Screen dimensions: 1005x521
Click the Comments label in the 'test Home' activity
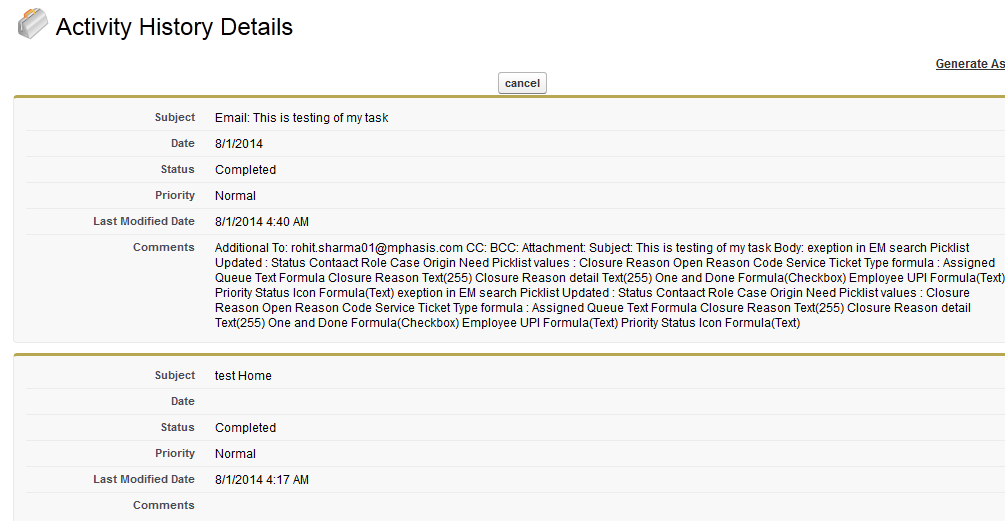[x=164, y=506]
